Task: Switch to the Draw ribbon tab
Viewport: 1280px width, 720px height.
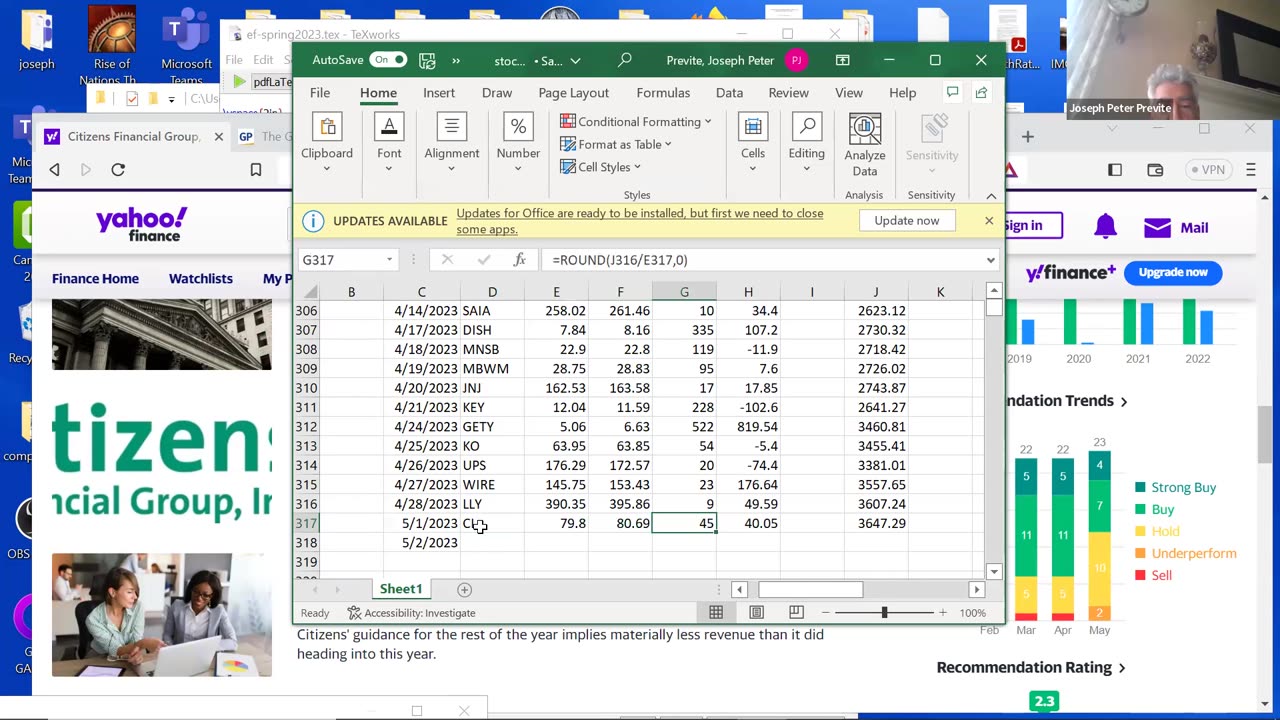Action: click(497, 93)
